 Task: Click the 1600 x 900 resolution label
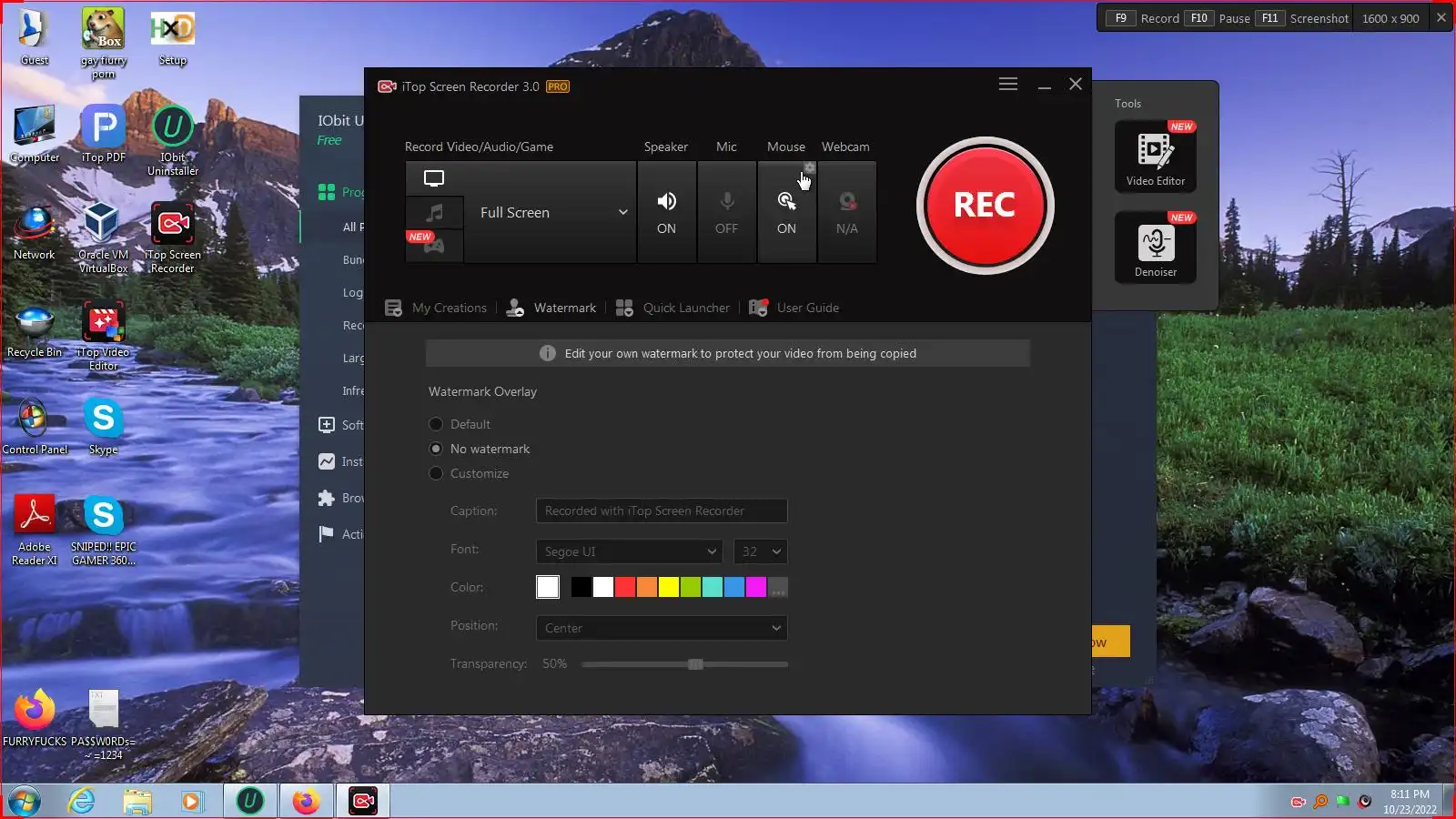click(x=1390, y=18)
